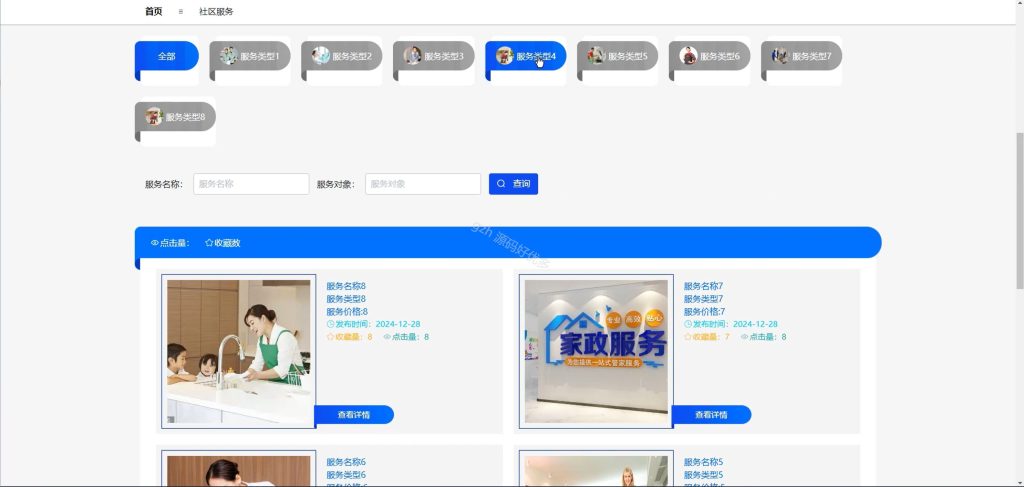Filter by 服务类型3 tab
Viewport: 1024px width, 487px height.
point(434,56)
